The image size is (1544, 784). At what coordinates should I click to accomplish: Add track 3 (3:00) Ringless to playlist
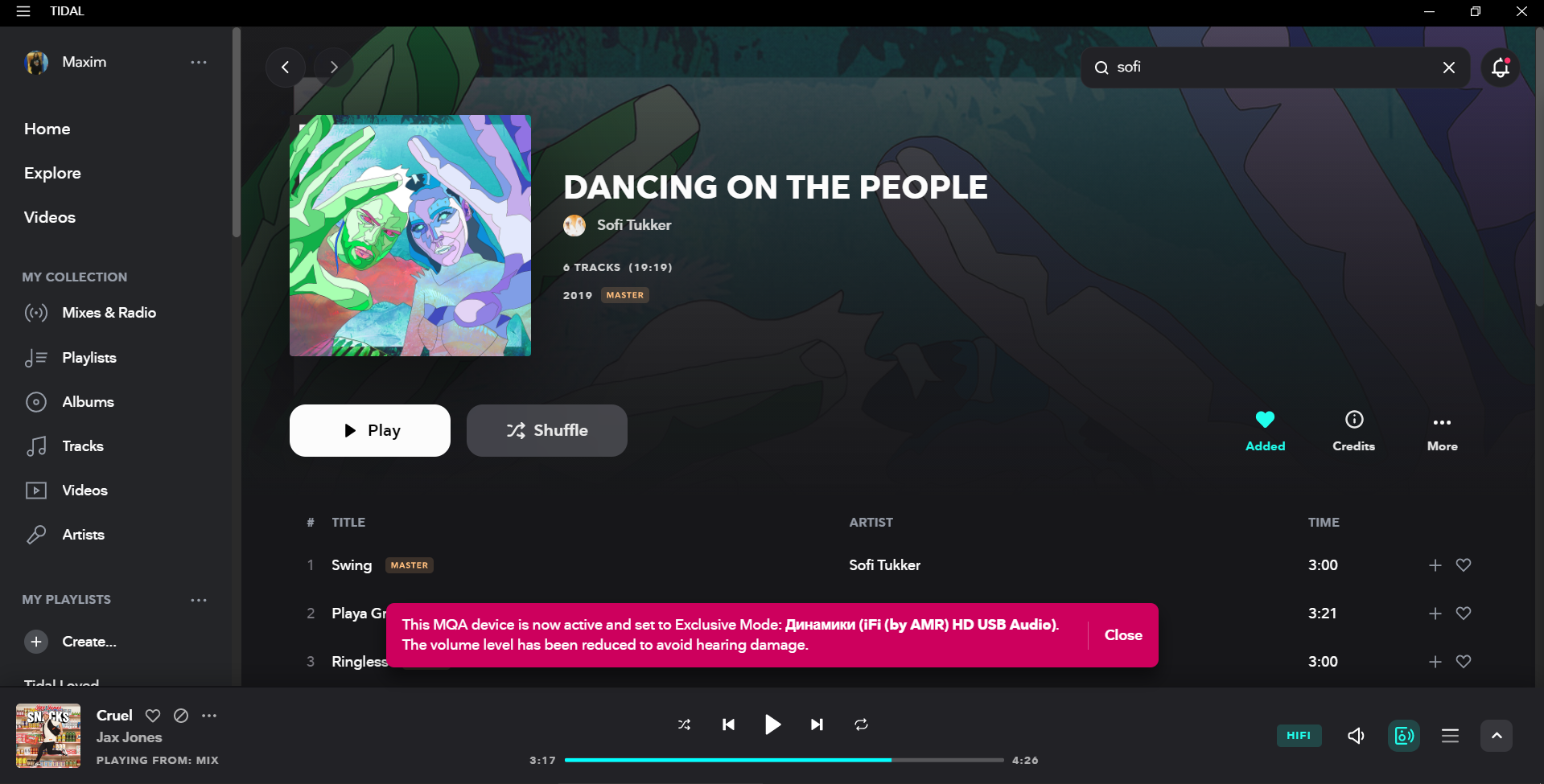click(1435, 662)
